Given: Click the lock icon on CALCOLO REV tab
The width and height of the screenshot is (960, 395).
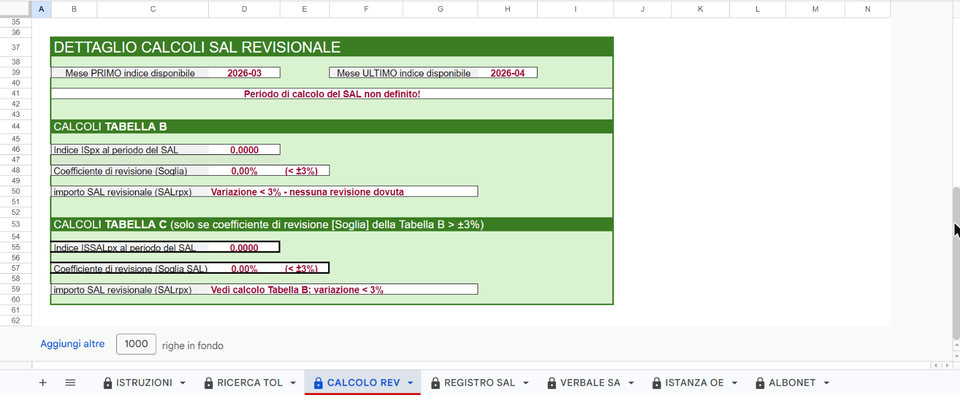Looking at the screenshot, I should click(318, 383).
